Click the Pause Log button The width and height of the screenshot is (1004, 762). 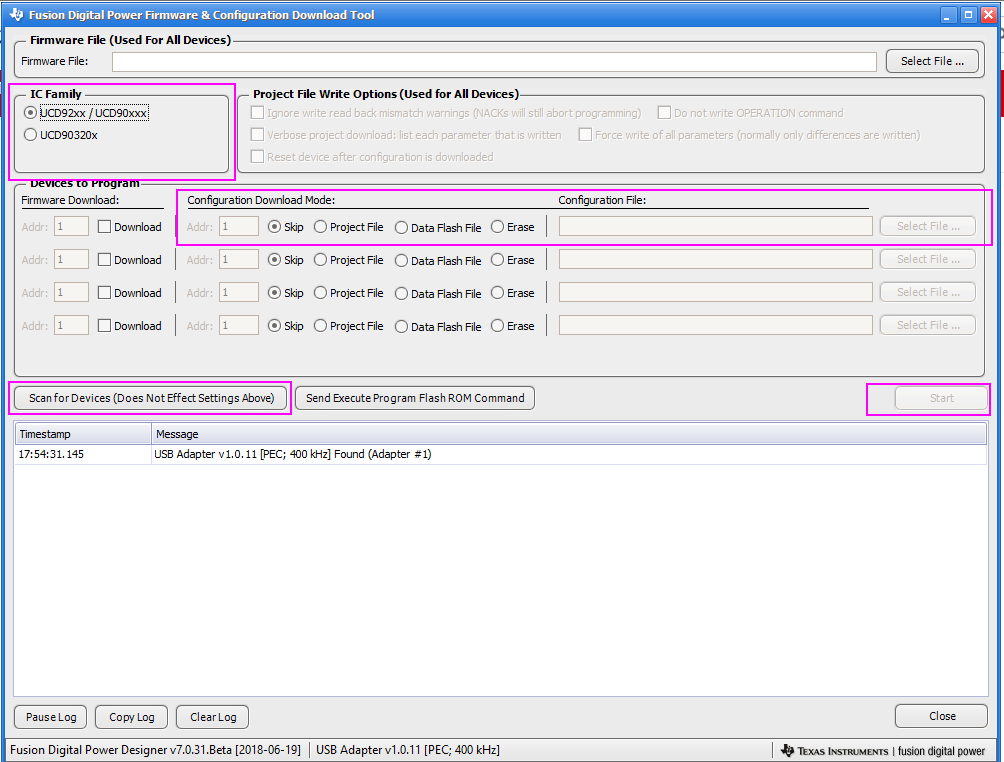pos(51,717)
